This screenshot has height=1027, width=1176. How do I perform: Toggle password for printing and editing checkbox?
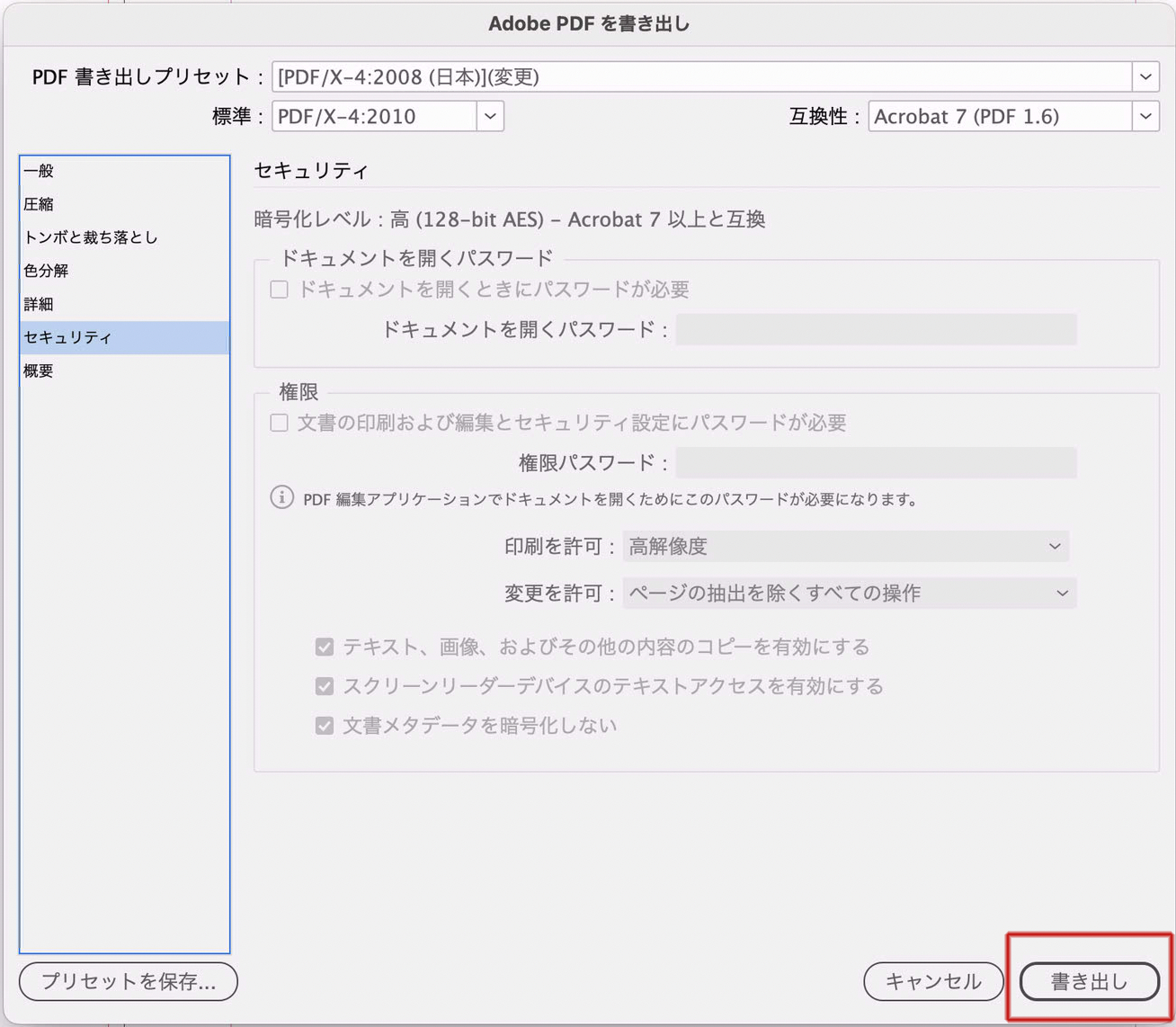pos(280,423)
